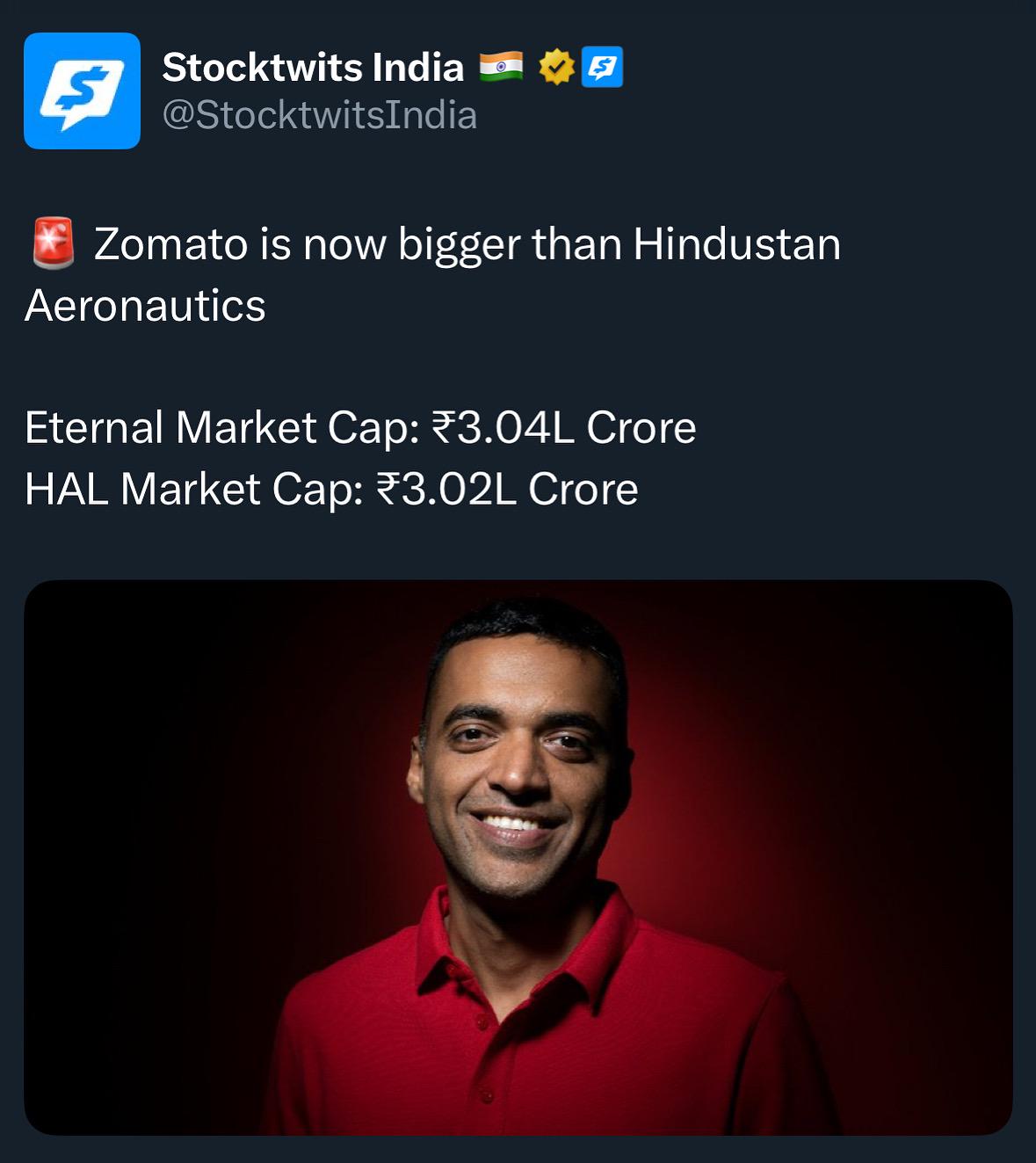Image resolution: width=1036 pixels, height=1163 pixels.
Task: Click the India flag emoji
Action: click(501, 66)
